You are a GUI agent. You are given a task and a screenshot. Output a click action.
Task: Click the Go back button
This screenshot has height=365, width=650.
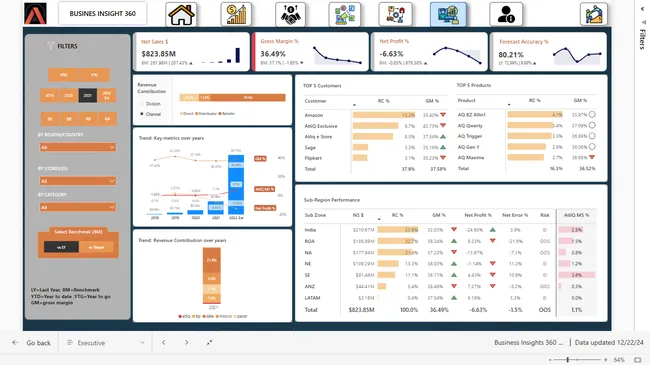coord(32,343)
